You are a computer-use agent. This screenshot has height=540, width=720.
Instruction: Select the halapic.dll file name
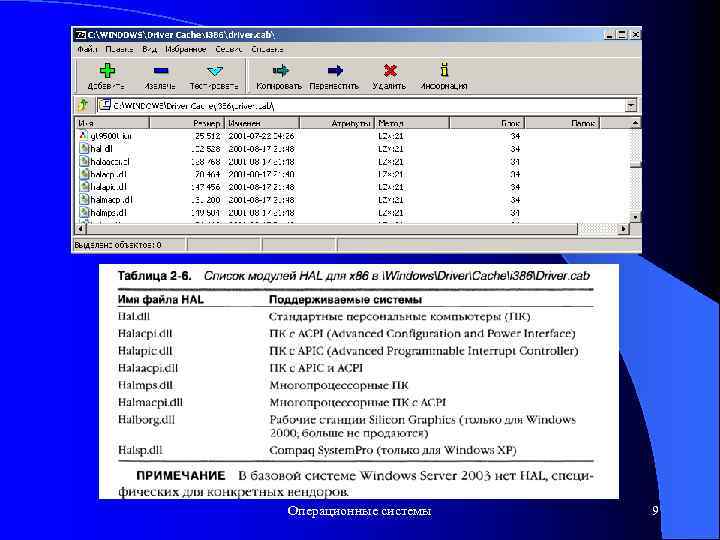(108, 187)
